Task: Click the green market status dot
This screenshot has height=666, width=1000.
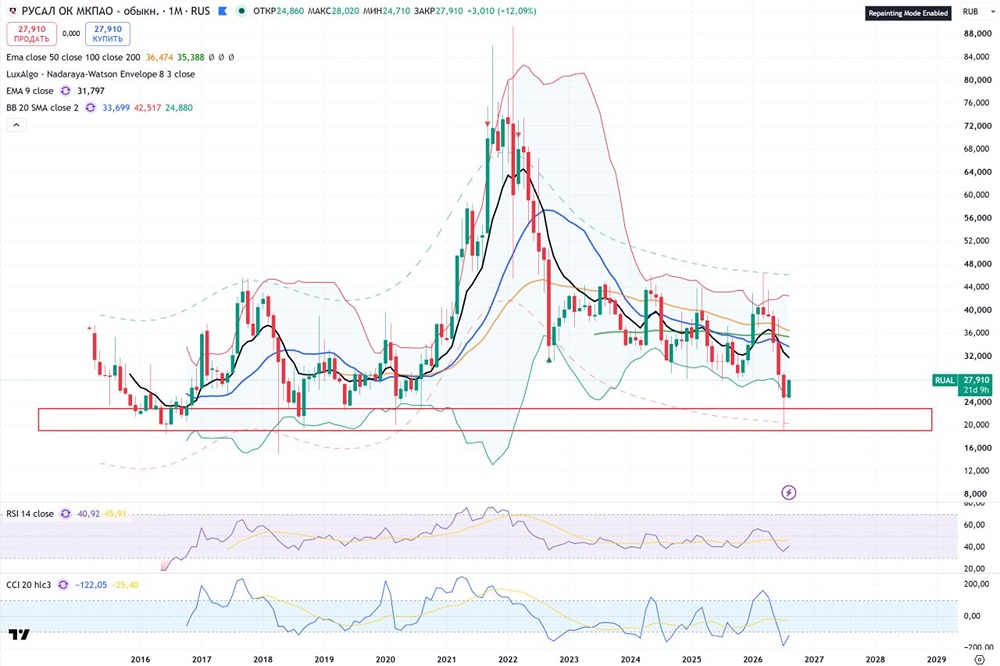Action: point(241,11)
